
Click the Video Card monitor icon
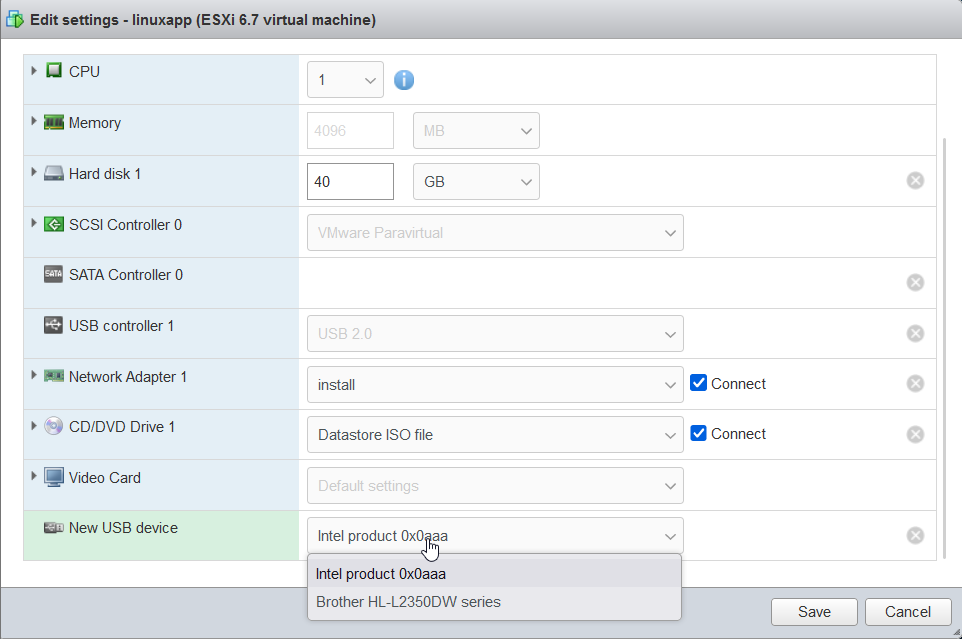click(x=54, y=478)
